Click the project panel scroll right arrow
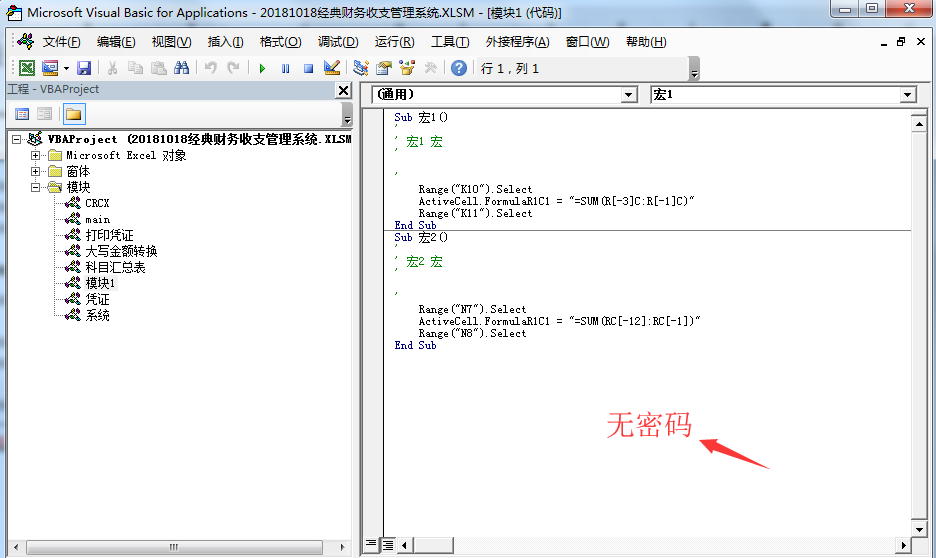The image size is (936, 558). (342, 547)
